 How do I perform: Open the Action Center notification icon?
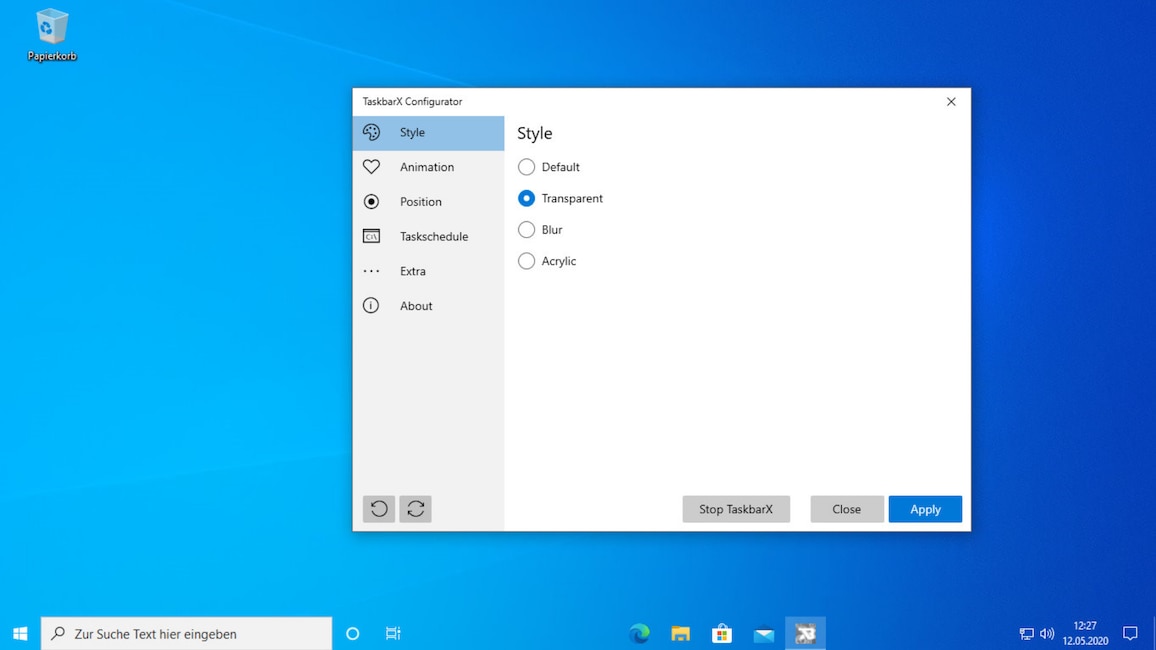click(x=1130, y=633)
